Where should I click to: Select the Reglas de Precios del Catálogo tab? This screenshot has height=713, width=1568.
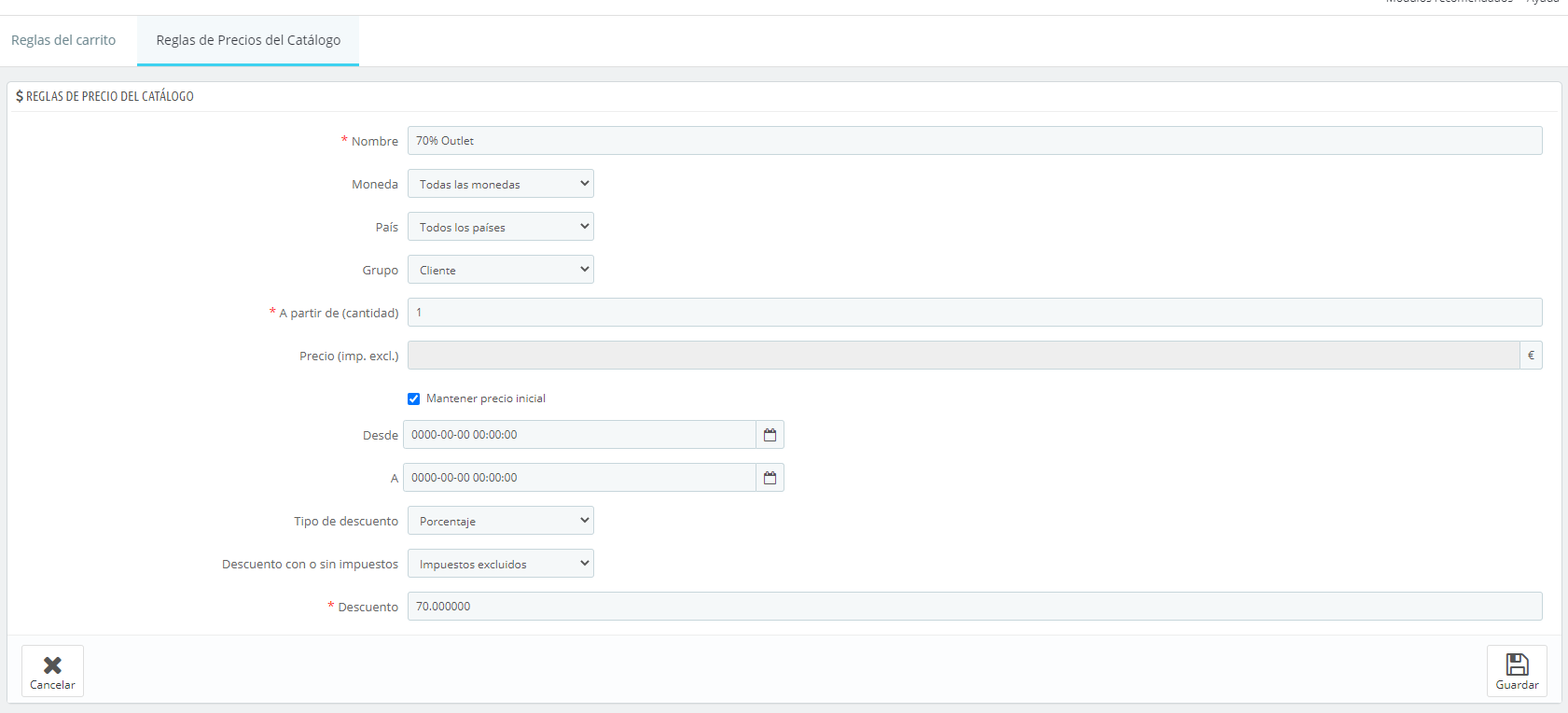[x=248, y=40]
